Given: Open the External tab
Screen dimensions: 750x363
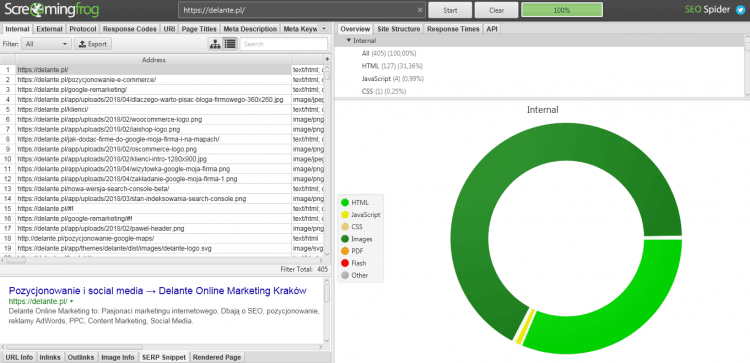Looking at the screenshot, I should (49, 29).
